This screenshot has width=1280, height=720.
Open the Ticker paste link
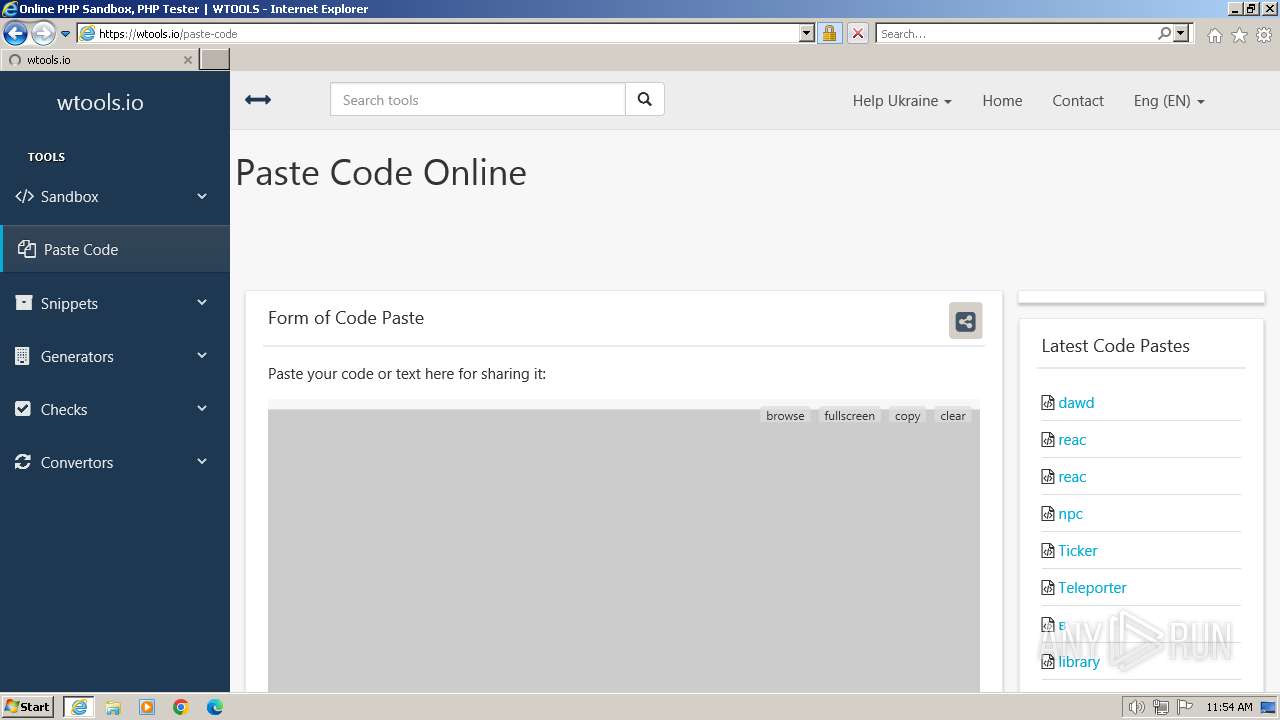[1078, 551]
